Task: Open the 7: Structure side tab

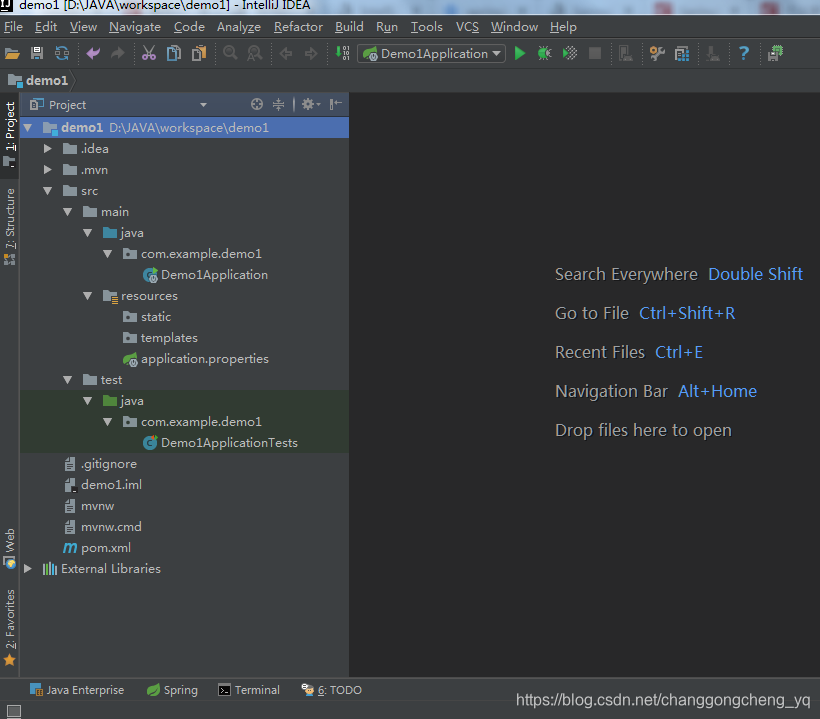Action: coord(10,226)
